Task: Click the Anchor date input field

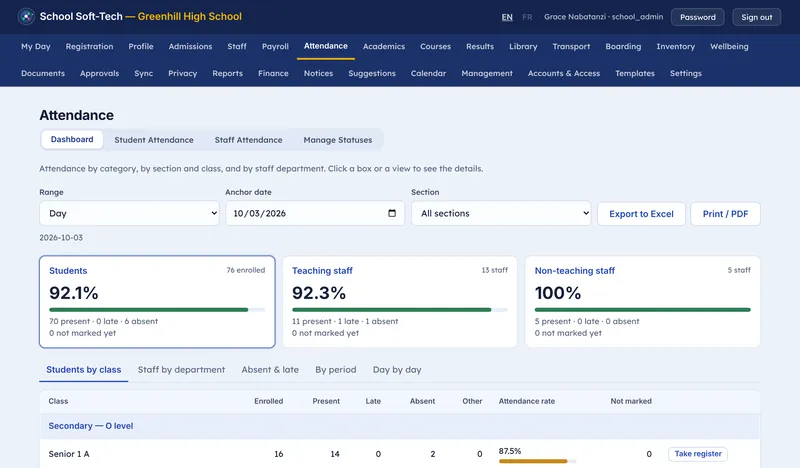Action: pos(315,213)
